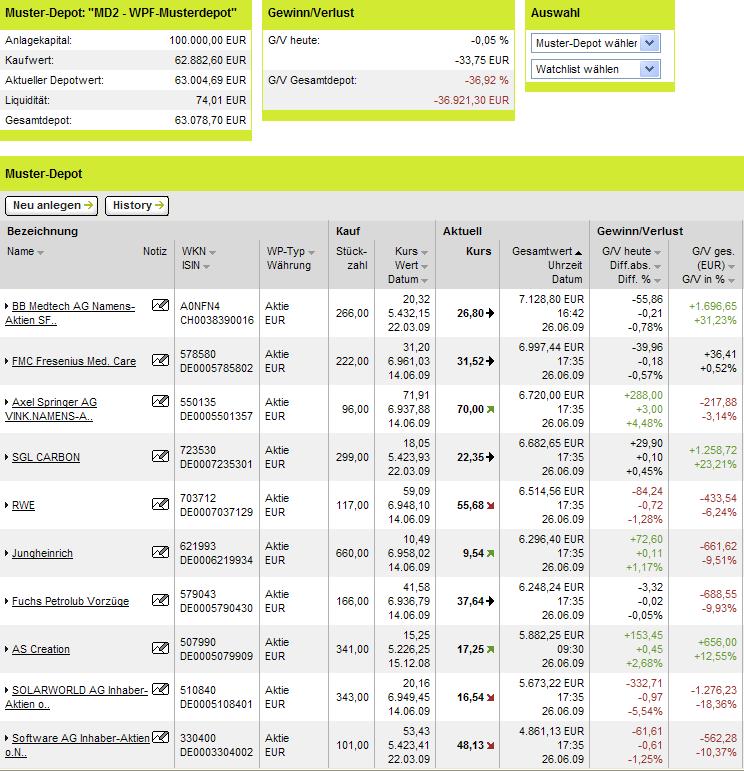The height and width of the screenshot is (771, 744).
Task: Click sideways arrow beside price 22,35
Action: [490, 457]
